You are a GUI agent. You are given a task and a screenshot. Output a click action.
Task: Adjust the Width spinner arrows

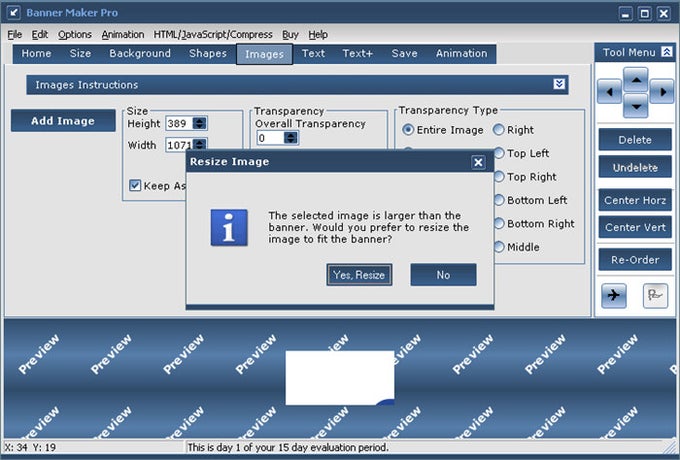(199, 144)
